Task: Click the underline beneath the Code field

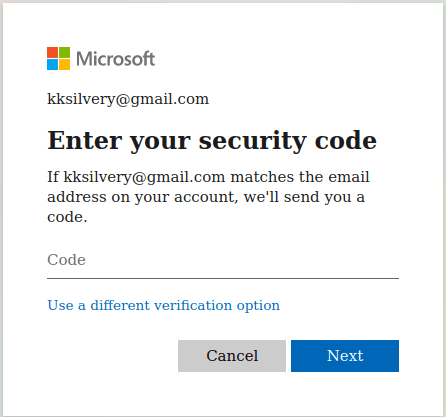Action: click(223, 278)
